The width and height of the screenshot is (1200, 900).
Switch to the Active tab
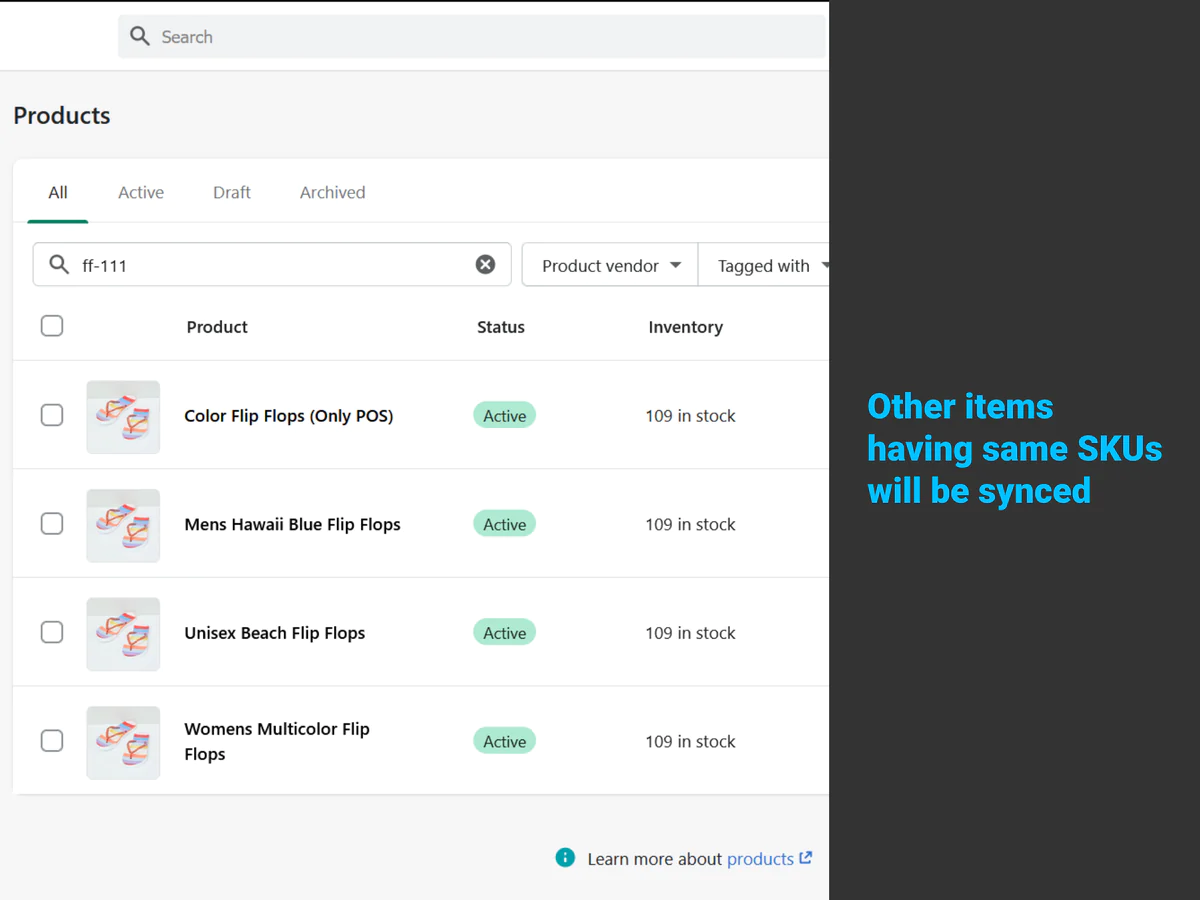141,192
